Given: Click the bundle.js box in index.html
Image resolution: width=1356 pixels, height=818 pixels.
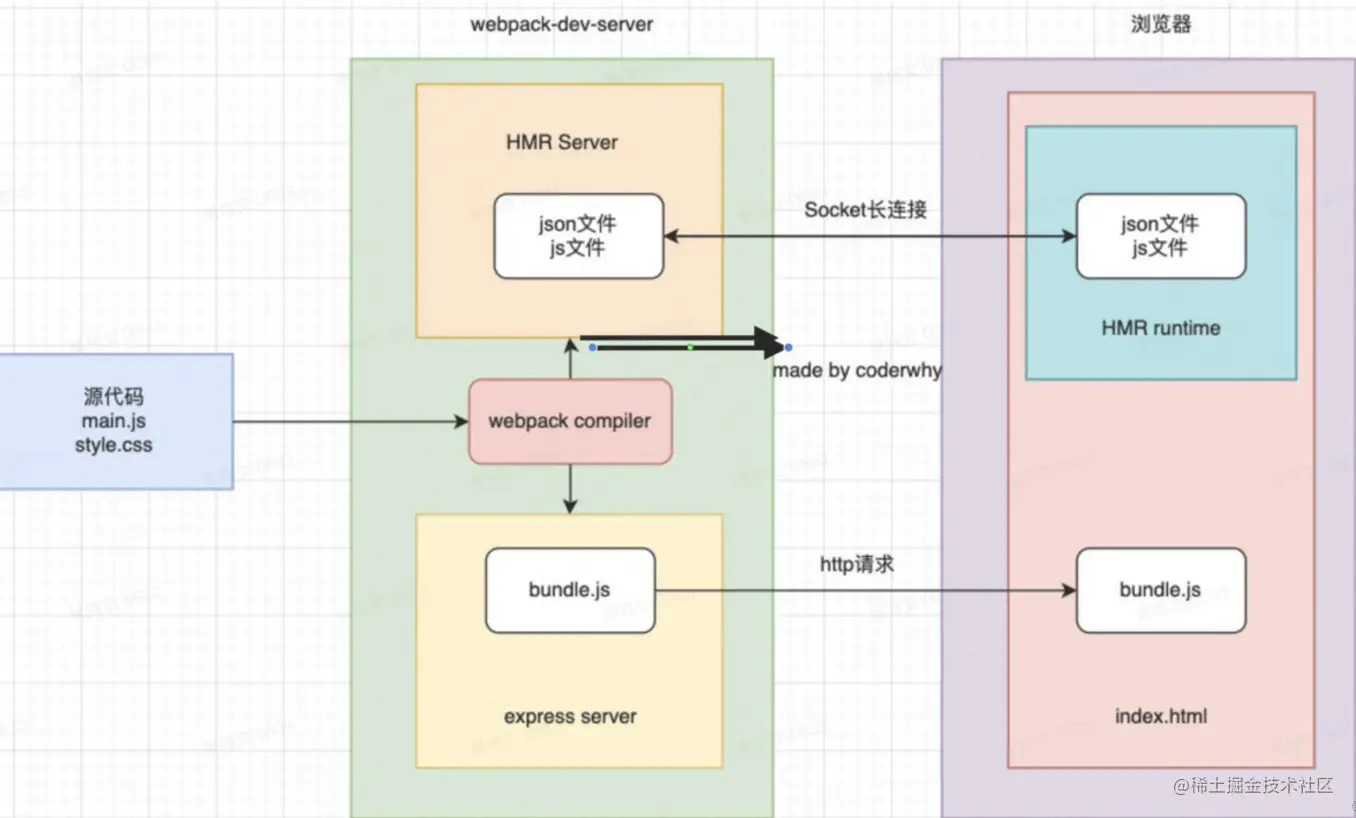Looking at the screenshot, I should click(1161, 590).
